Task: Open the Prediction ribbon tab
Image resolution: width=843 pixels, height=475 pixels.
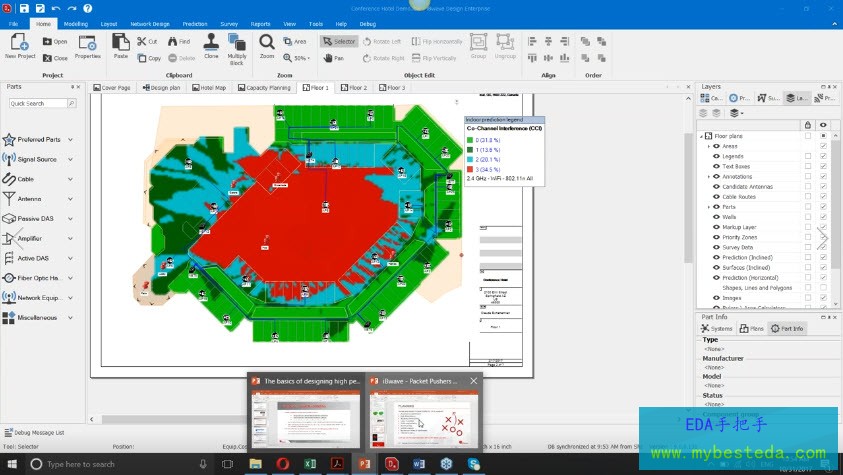Action: [x=195, y=23]
